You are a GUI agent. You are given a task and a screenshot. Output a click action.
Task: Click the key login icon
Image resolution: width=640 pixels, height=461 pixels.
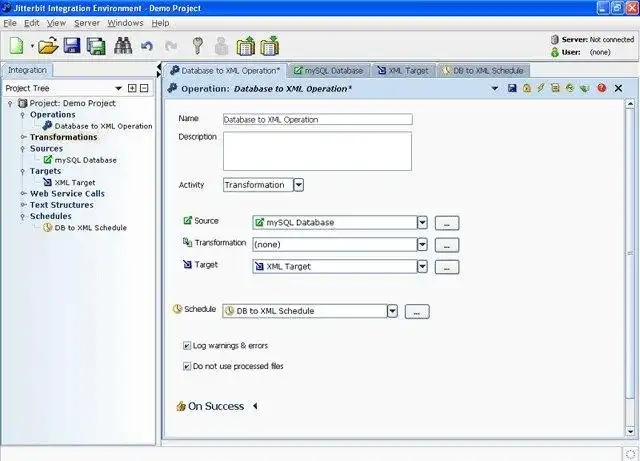(x=198, y=46)
